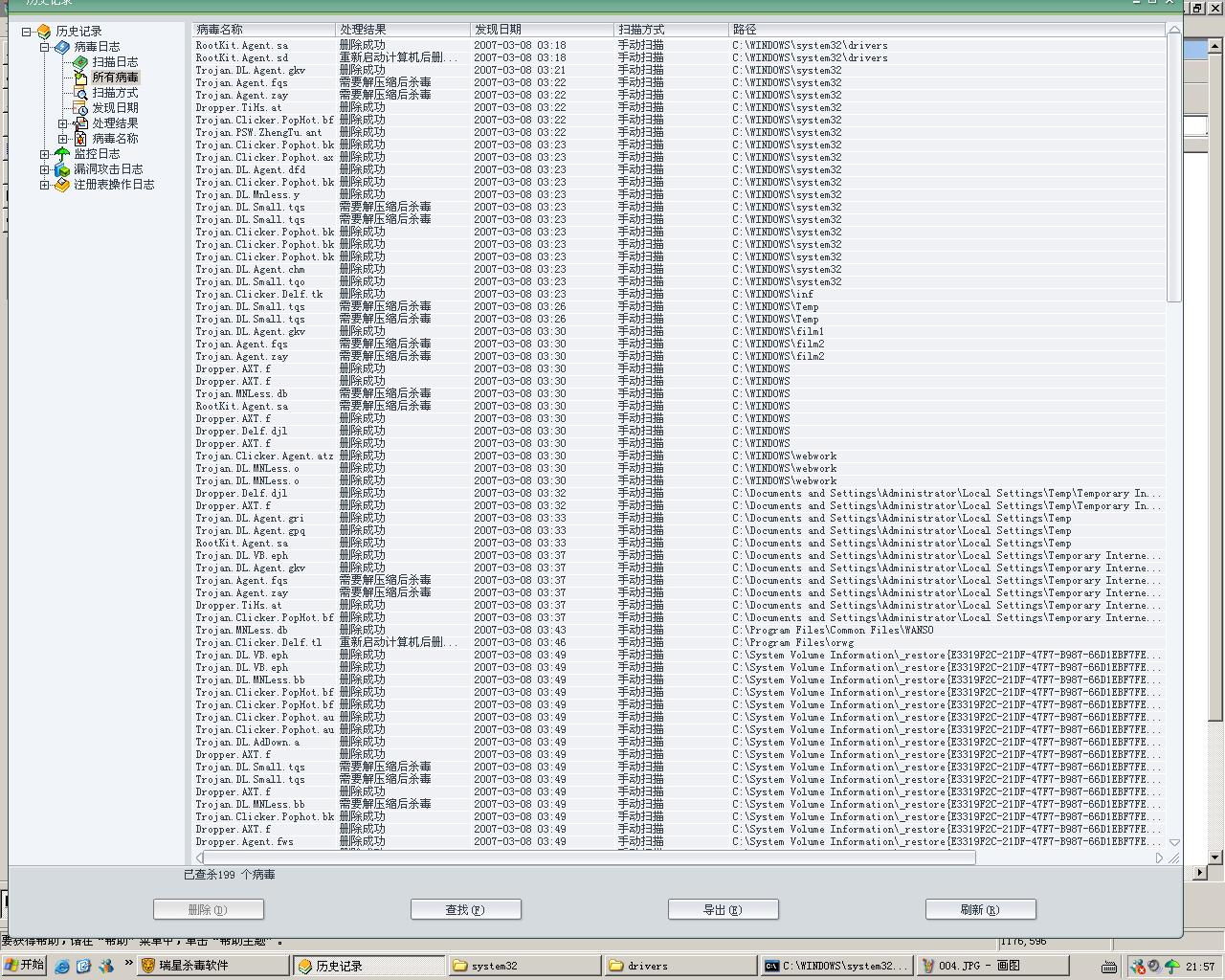Click the 历史记录 root tree icon
The height and width of the screenshot is (980, 1225).
point(44,32)
